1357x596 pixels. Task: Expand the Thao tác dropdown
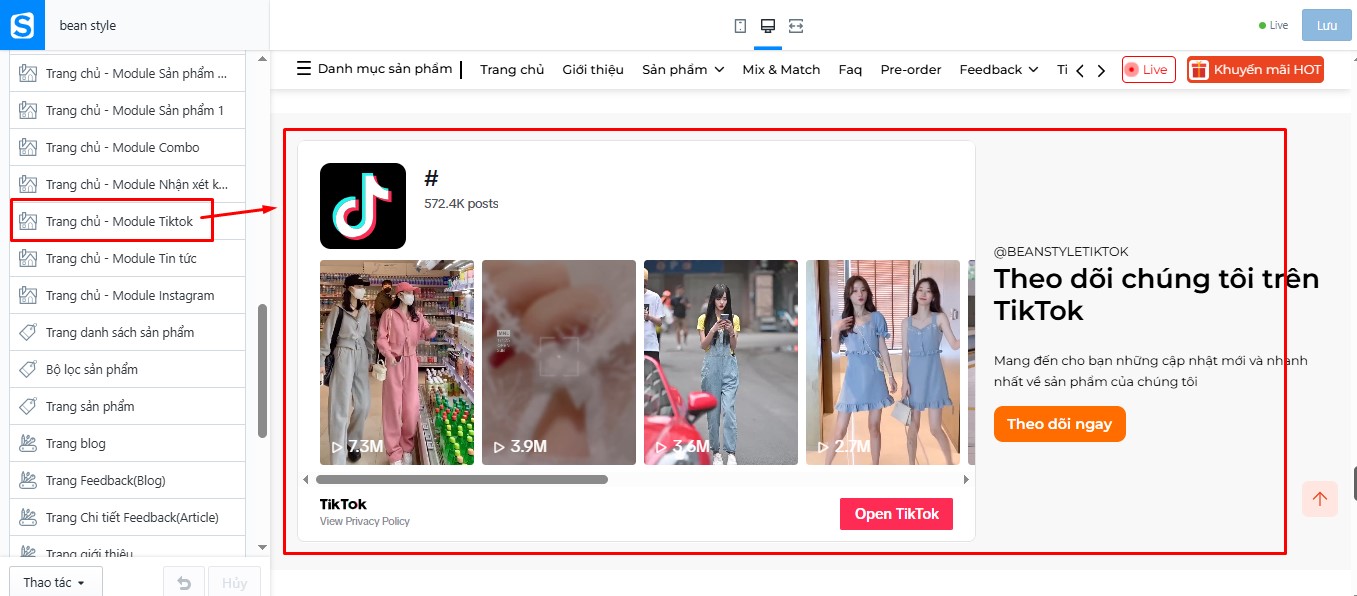pyautogui.click(x=55, y=582)
